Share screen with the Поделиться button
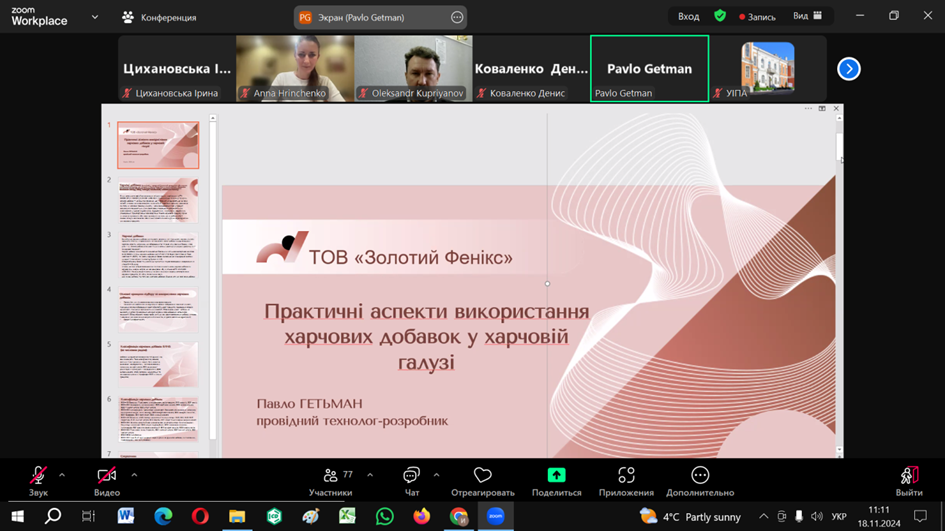This screenshot has height=531, width=945. point(556,481)
